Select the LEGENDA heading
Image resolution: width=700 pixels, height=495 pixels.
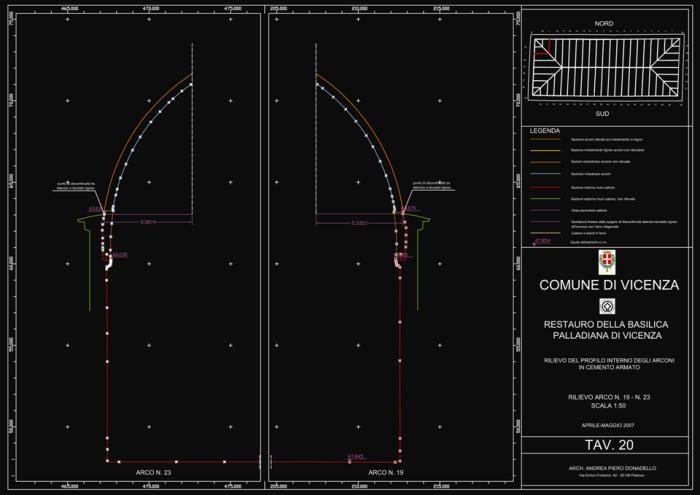click(x=544, y=131)
